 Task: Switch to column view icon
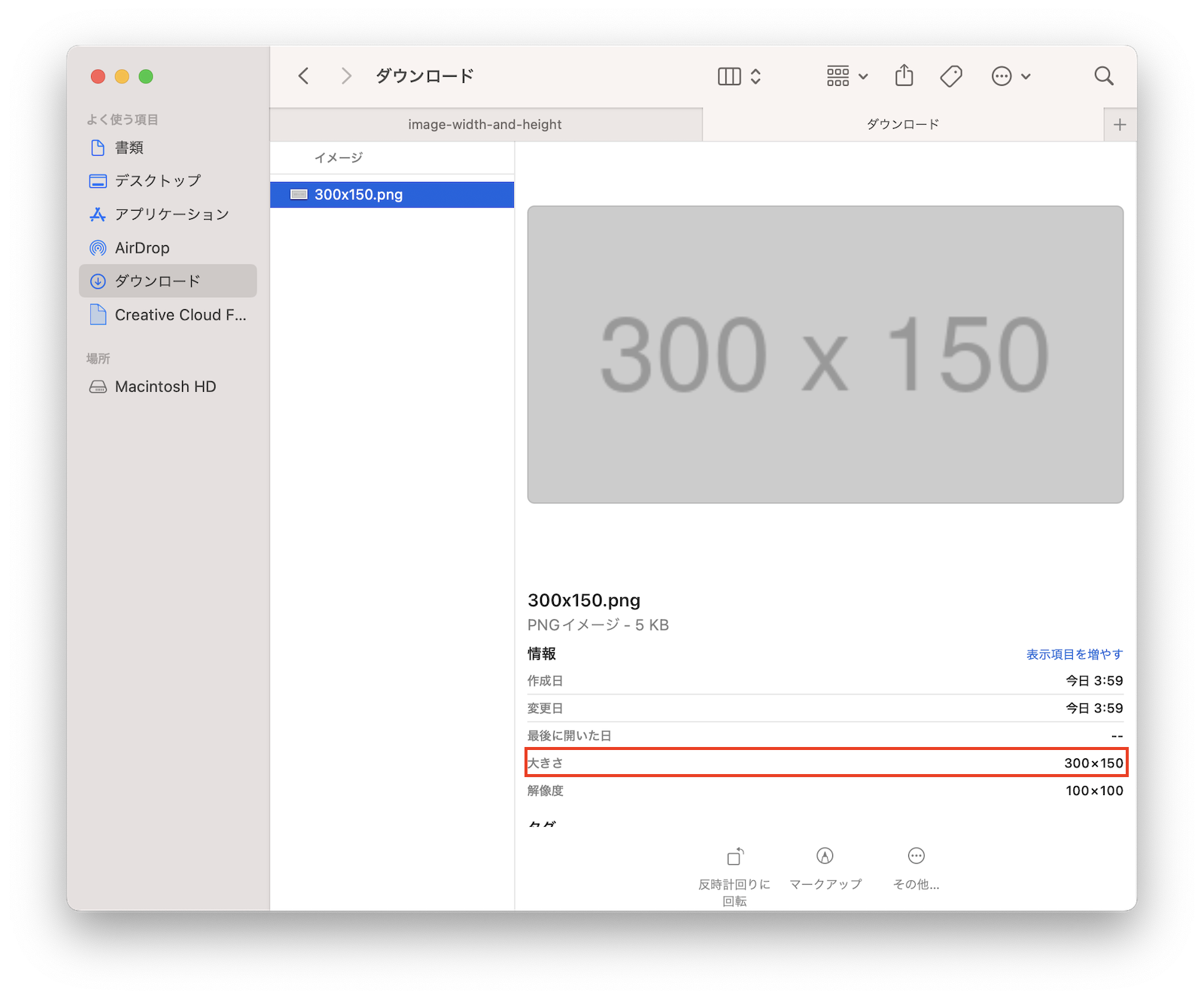click(729, 76)
